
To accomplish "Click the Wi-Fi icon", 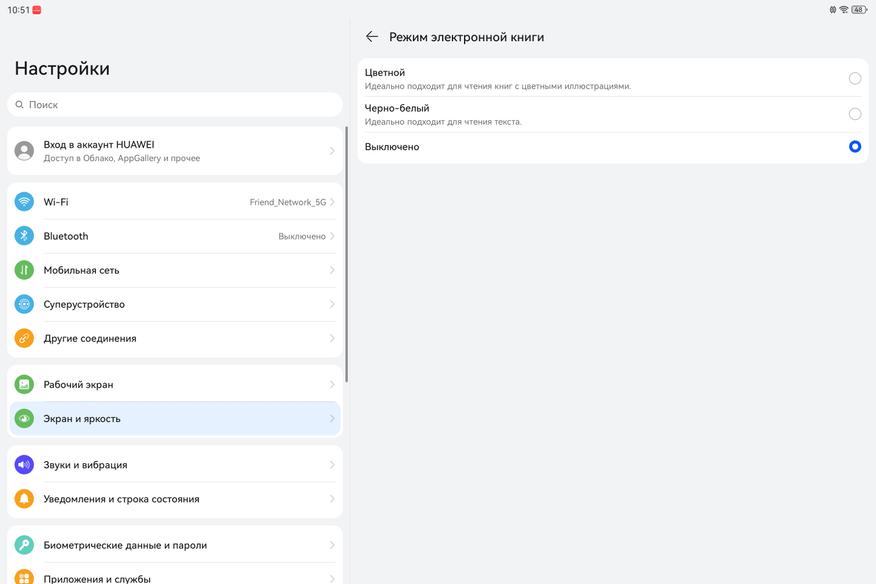I will pyautogui.click(x=24, y=202).
